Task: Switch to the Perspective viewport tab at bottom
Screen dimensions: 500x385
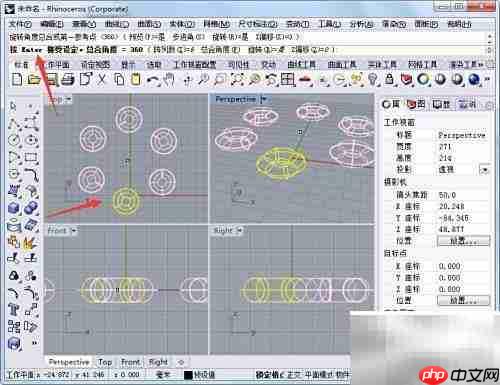Action: tap(69, 362)
